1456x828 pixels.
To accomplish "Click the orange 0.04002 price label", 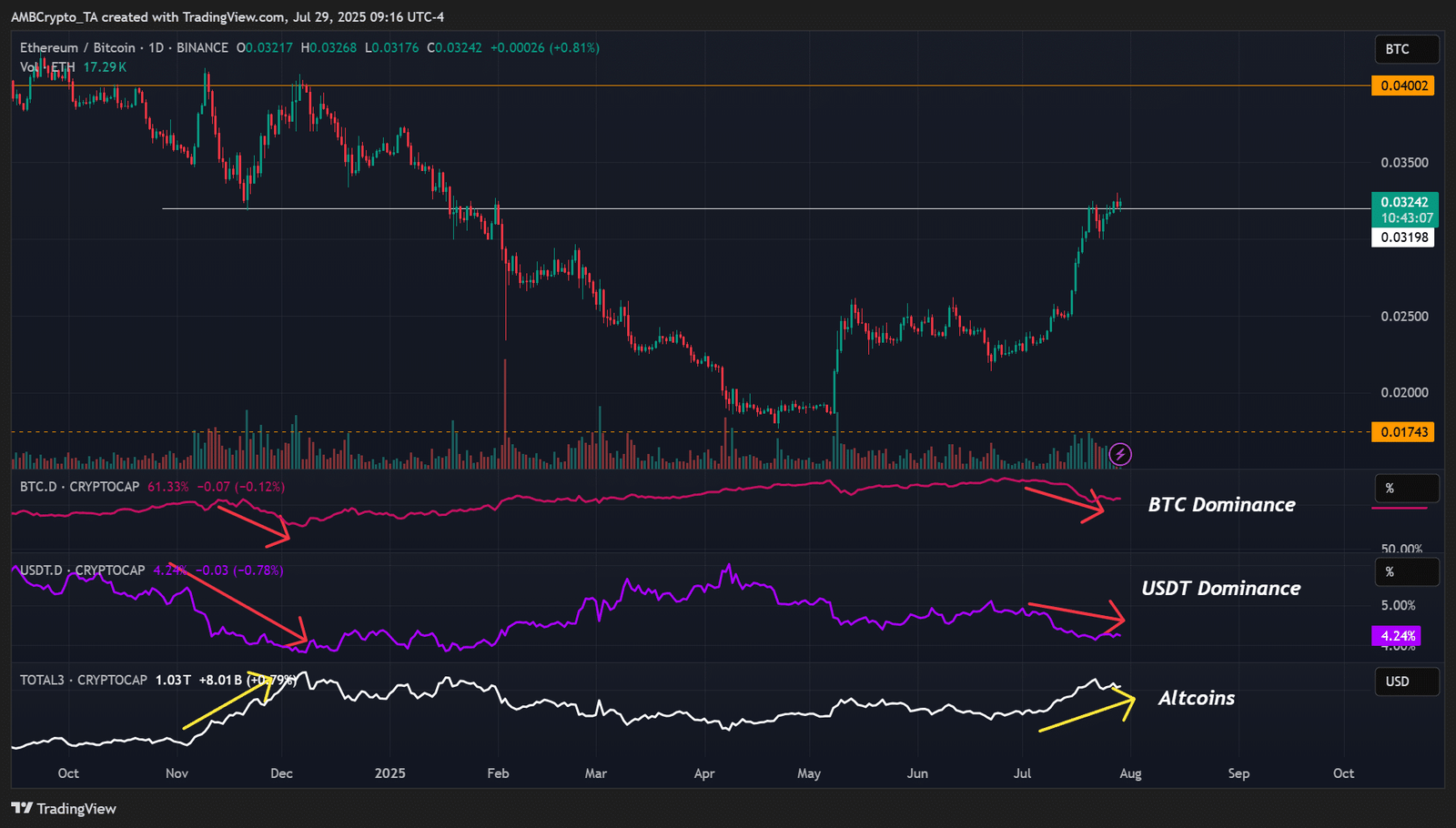I will coord(1403,86).
